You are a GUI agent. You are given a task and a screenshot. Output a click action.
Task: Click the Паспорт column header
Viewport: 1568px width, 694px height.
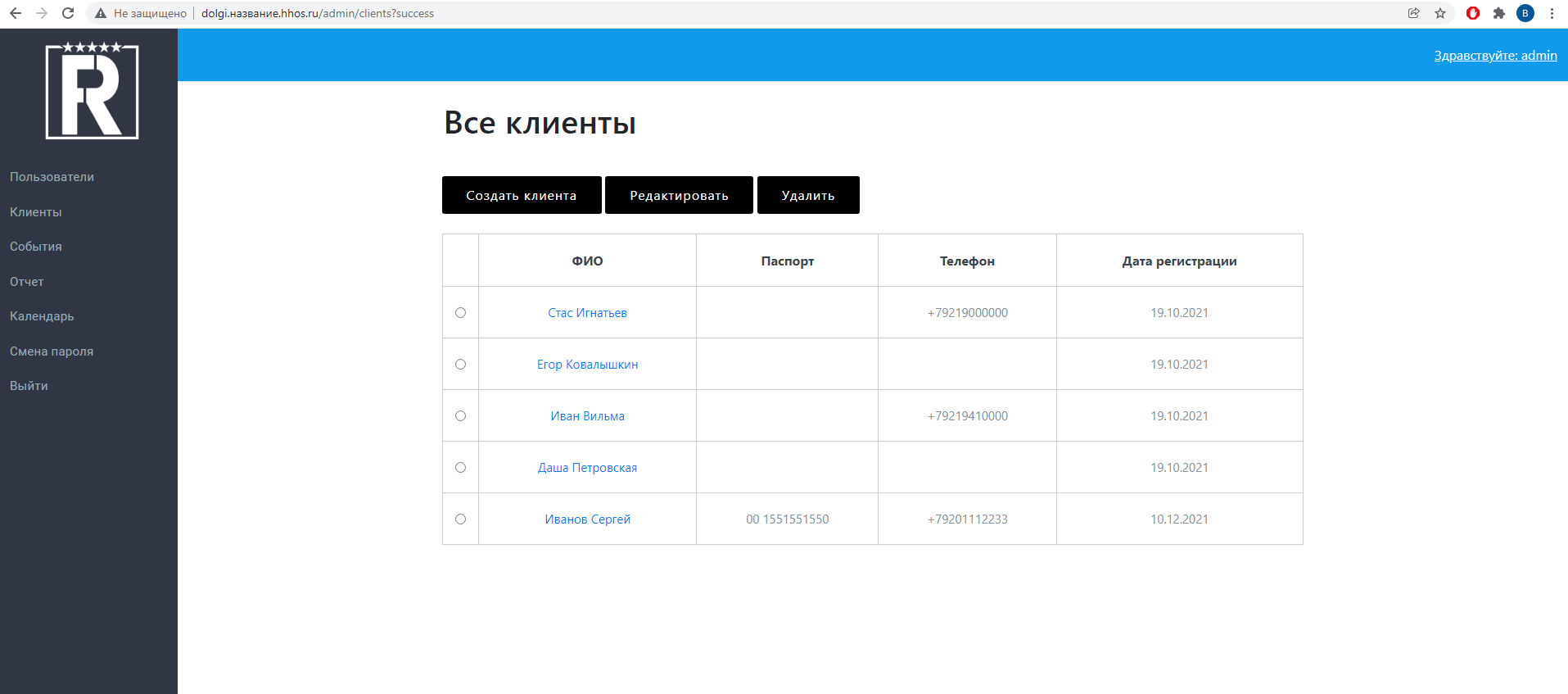tap(787, 261)
